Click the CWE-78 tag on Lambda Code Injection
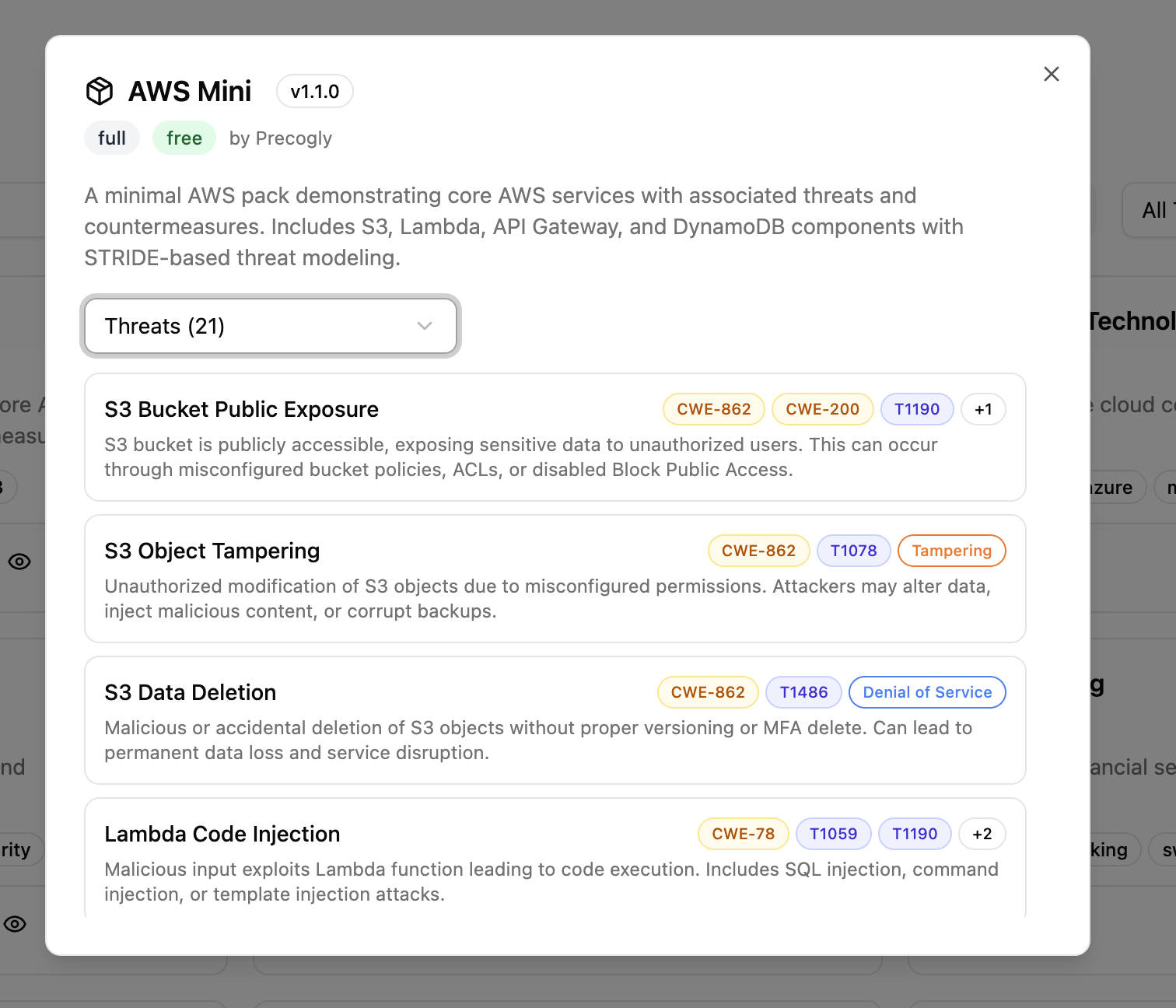 [743, 833]
